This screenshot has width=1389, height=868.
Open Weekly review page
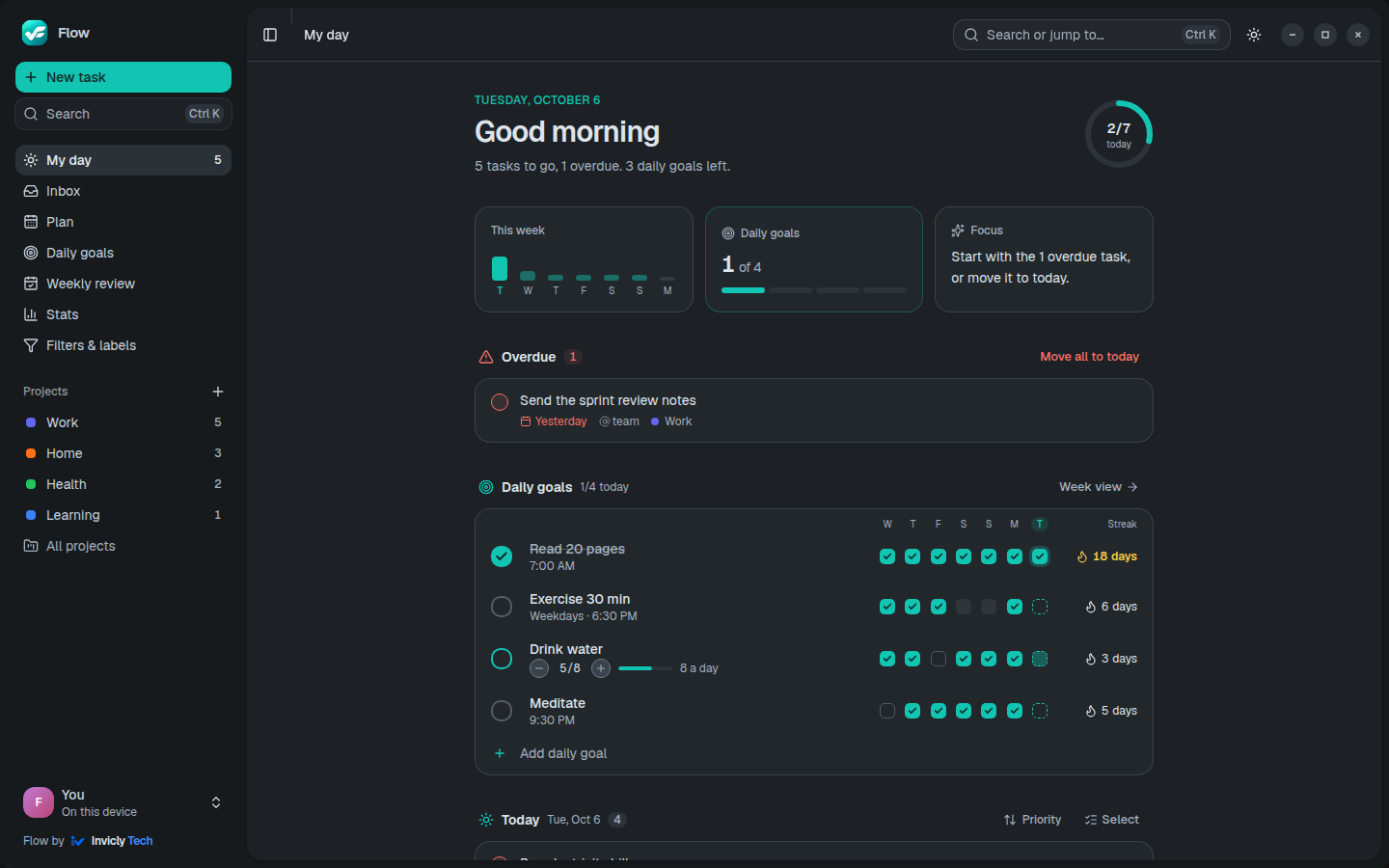click(123, 284)
